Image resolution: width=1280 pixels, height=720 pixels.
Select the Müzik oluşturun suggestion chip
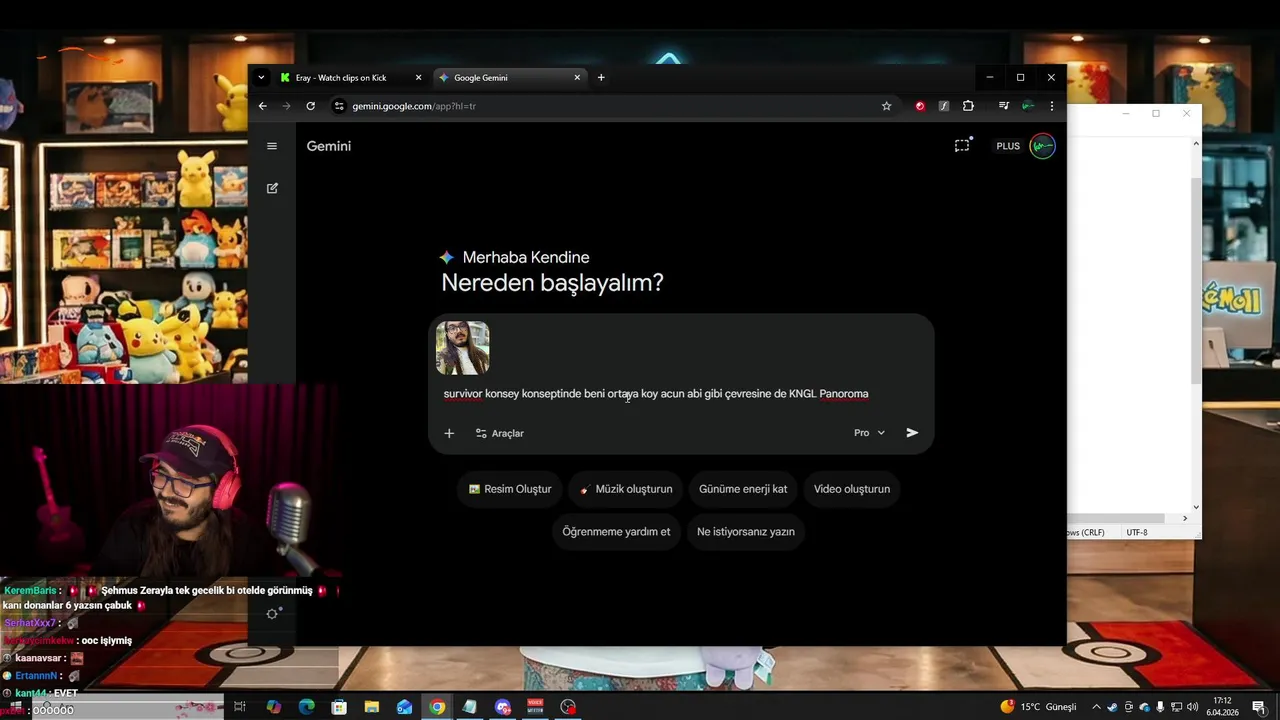click(626, 489)
